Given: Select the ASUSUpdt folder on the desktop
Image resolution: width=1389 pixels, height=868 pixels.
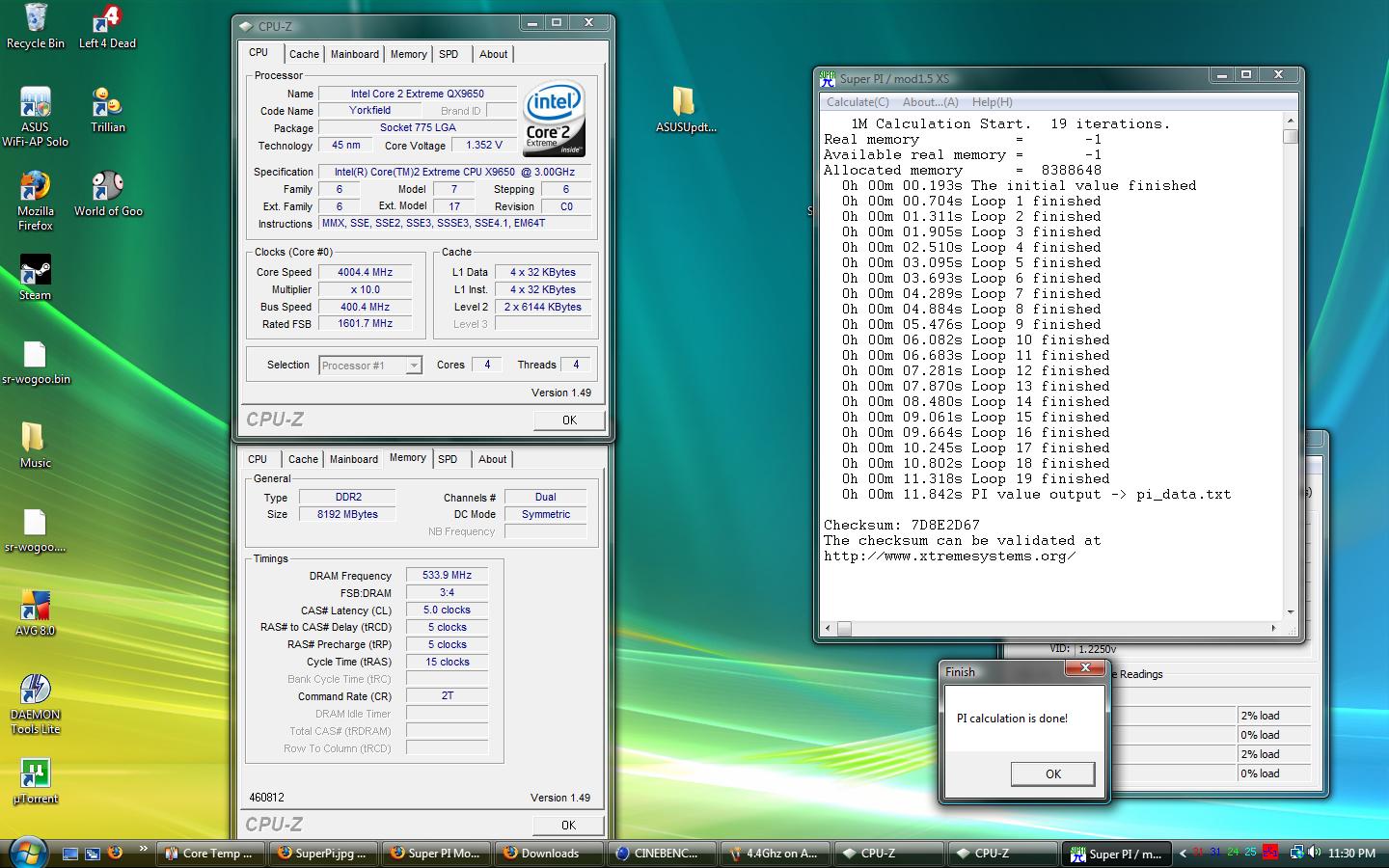Looking at the screenshot, I should pos(685,110).
